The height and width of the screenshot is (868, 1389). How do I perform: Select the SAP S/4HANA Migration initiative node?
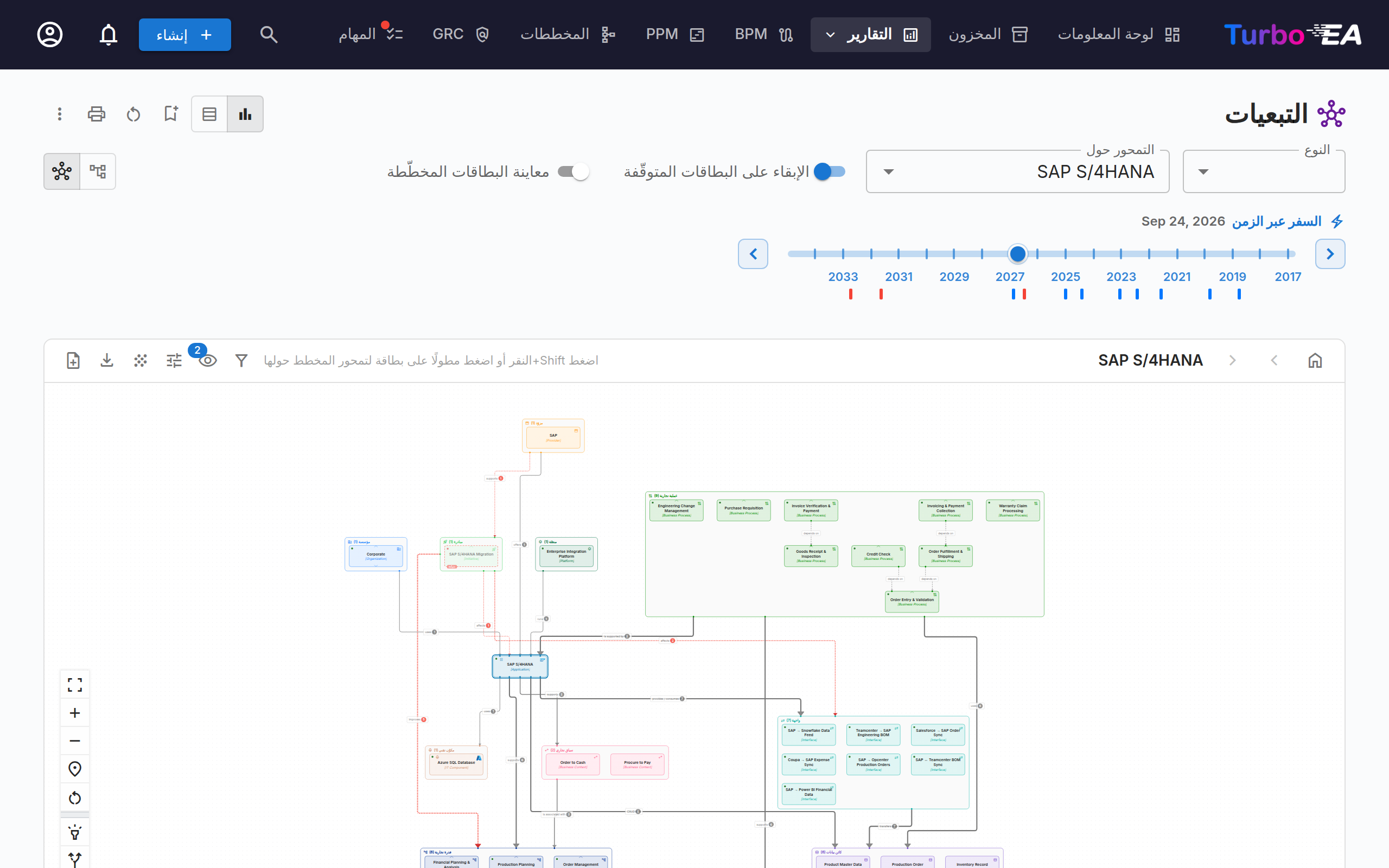click(471, 556)
